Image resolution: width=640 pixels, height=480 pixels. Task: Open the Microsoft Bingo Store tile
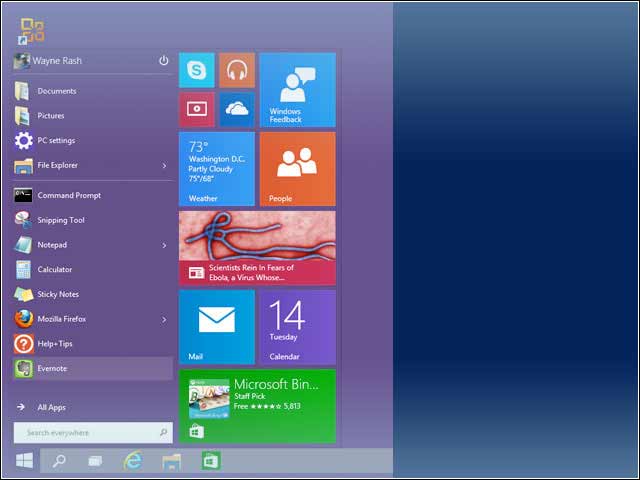tap(257, 406)
